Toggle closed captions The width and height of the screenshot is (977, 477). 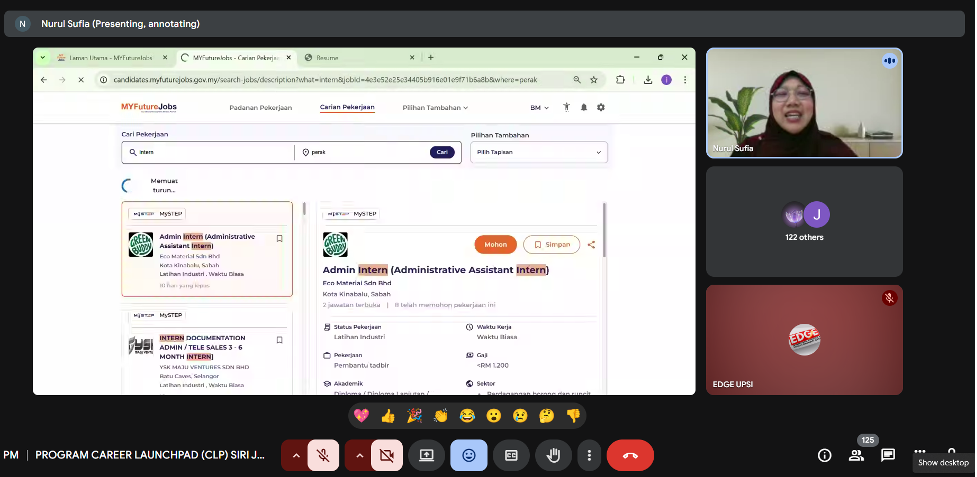[511, 455]
